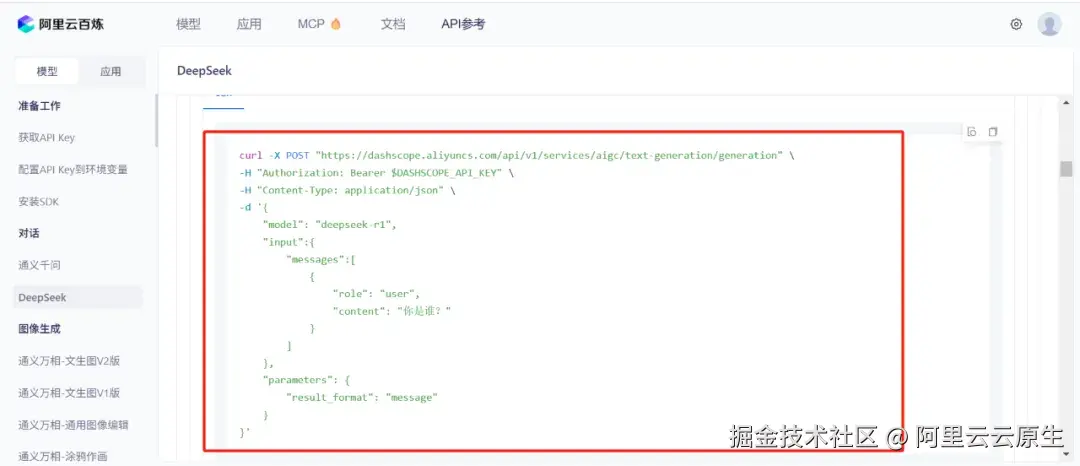Switch to the sidebar 应用 tab
This screenshot has height=466, width=1080.
point(111,72)
